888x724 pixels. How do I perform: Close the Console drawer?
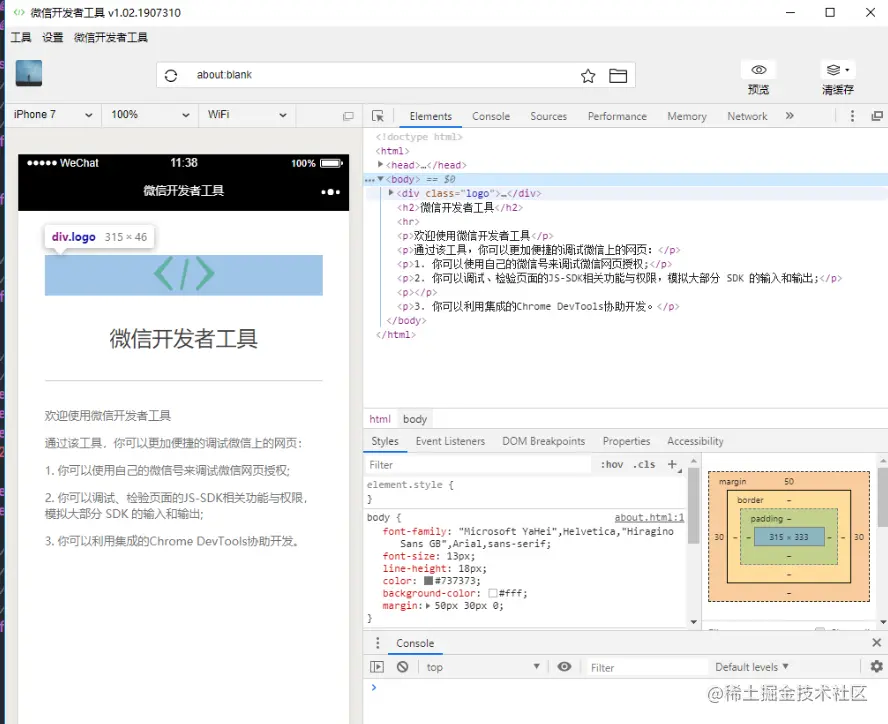877,642
